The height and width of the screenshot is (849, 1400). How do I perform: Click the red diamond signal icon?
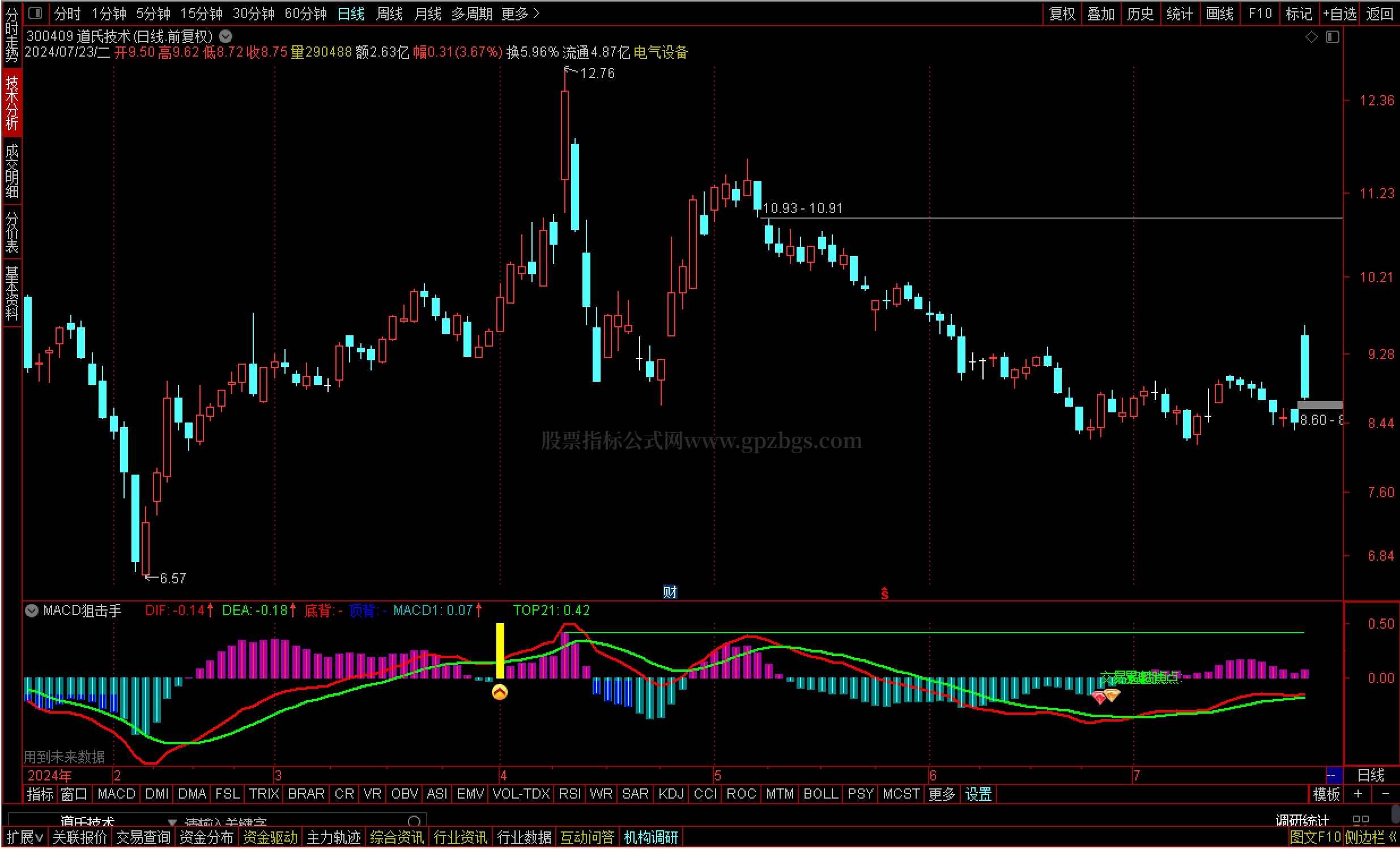[x=1099, y=697]
